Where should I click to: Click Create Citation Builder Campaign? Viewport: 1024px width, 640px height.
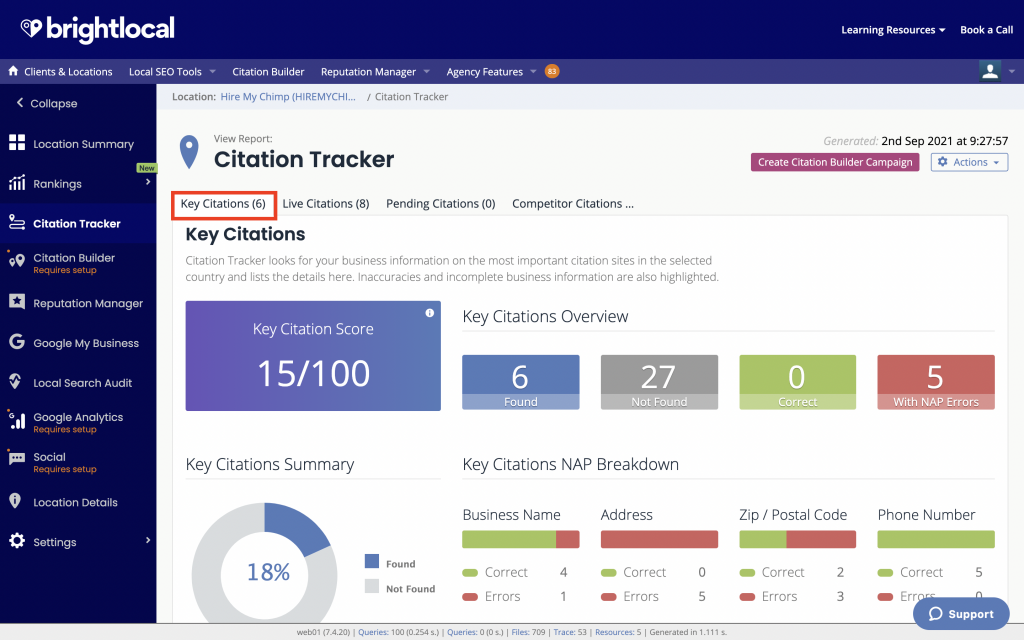[x=834, y=161]
